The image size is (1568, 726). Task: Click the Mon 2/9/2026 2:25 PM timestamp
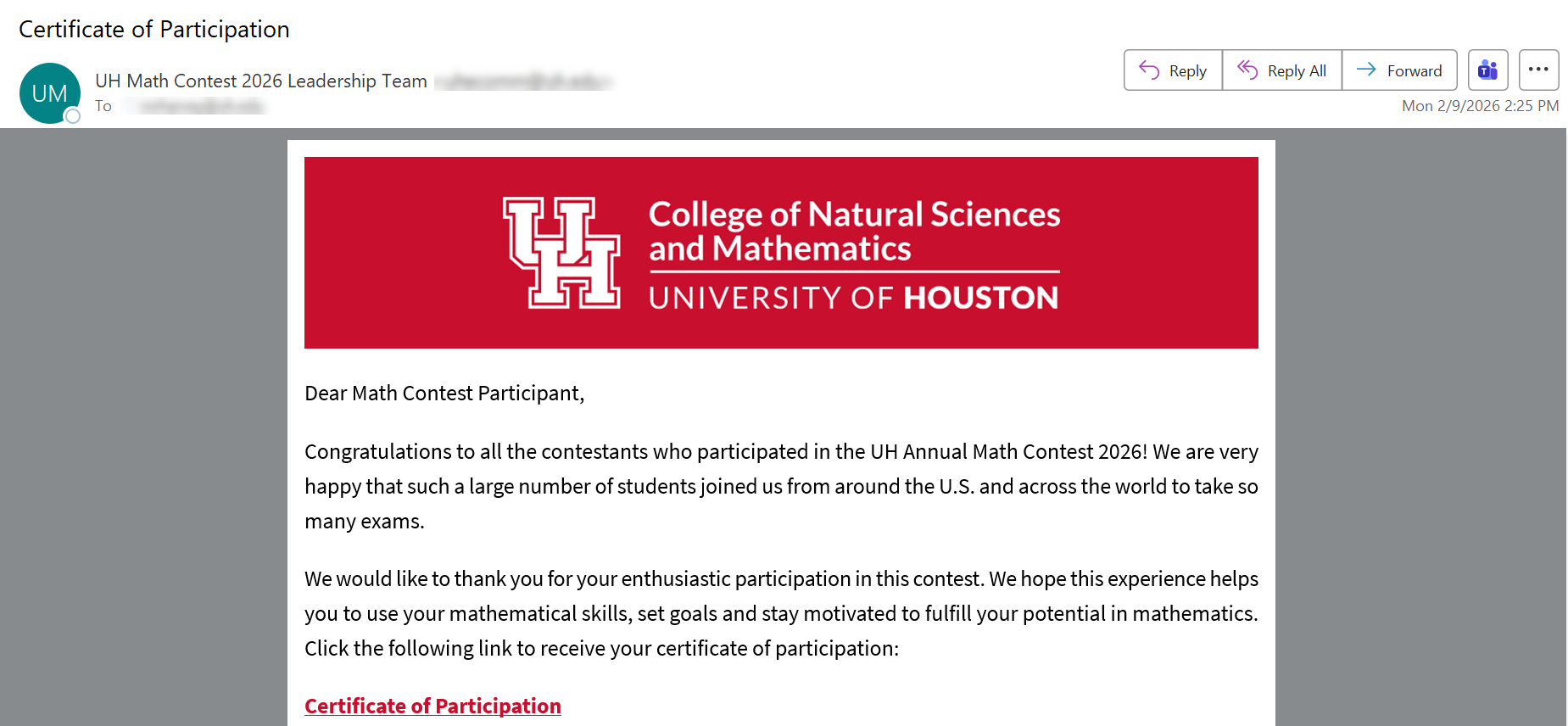tap(1479, 106)
